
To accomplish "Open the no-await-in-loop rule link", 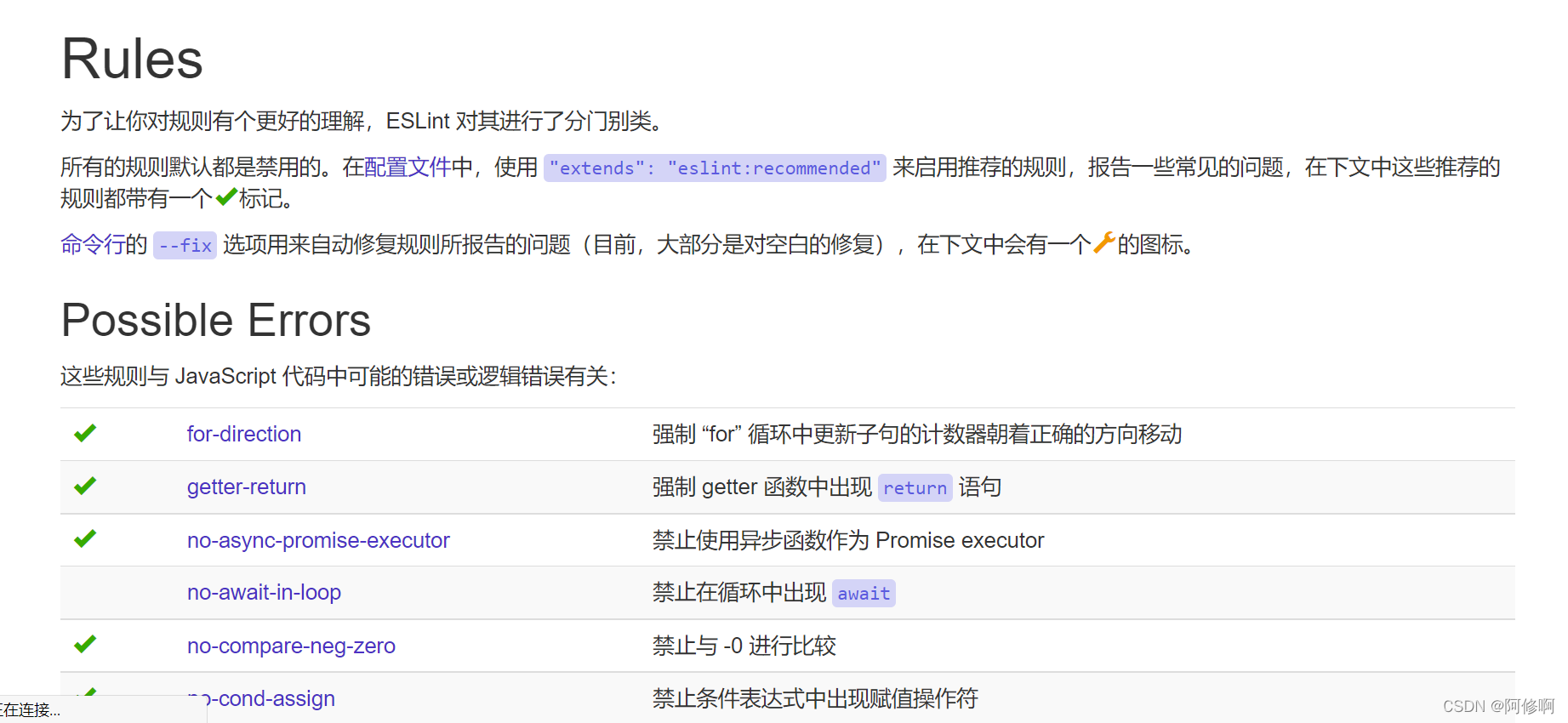I will point(264,593).
